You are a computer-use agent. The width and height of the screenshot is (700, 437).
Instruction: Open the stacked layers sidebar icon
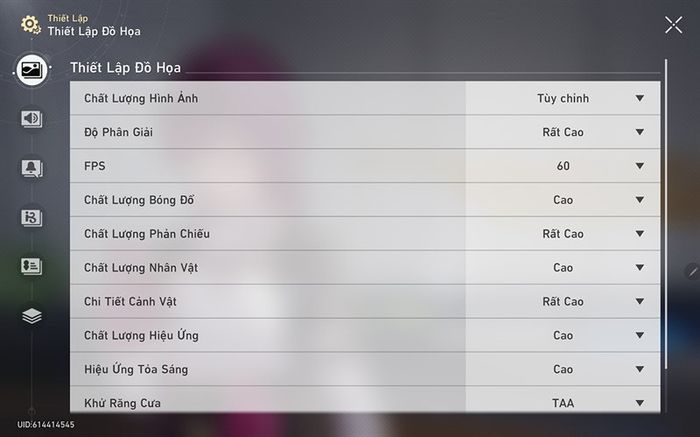pos(31,315)
